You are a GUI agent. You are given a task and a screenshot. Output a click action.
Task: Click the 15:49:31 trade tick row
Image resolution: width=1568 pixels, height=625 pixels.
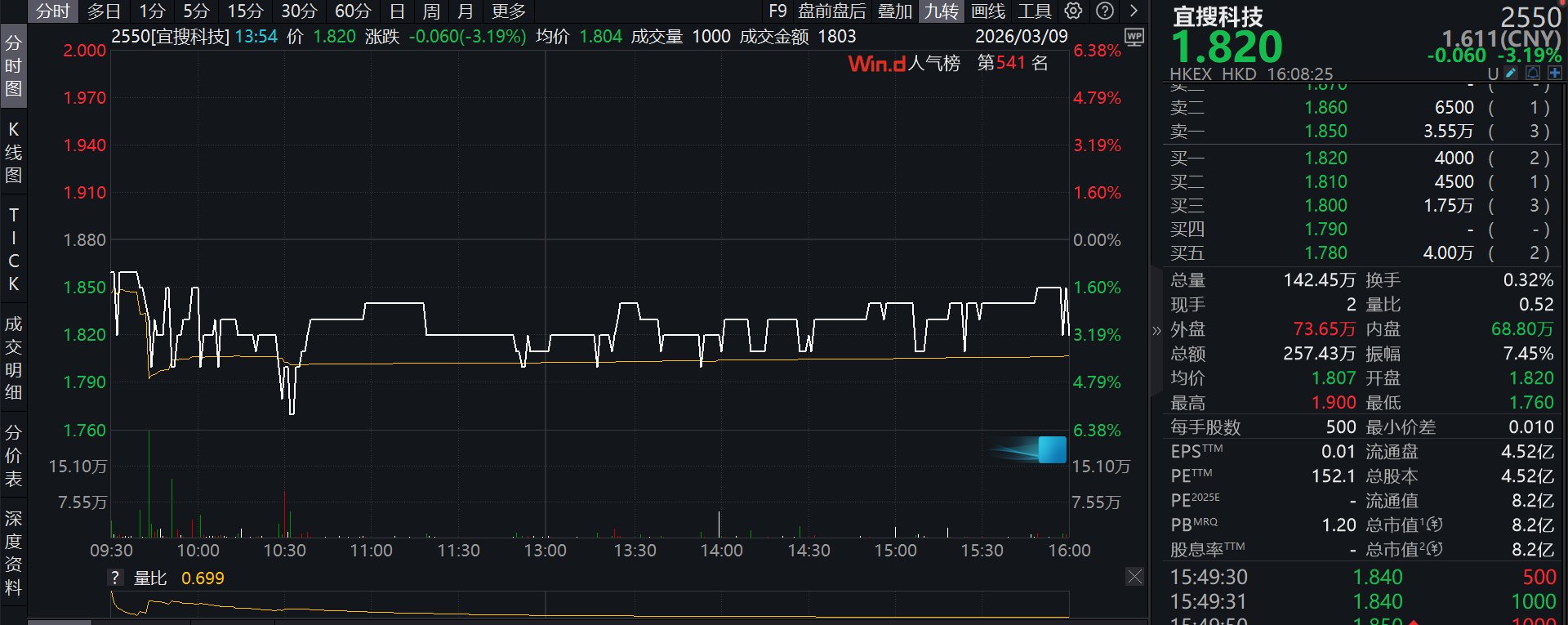[x=1364, y=601]
